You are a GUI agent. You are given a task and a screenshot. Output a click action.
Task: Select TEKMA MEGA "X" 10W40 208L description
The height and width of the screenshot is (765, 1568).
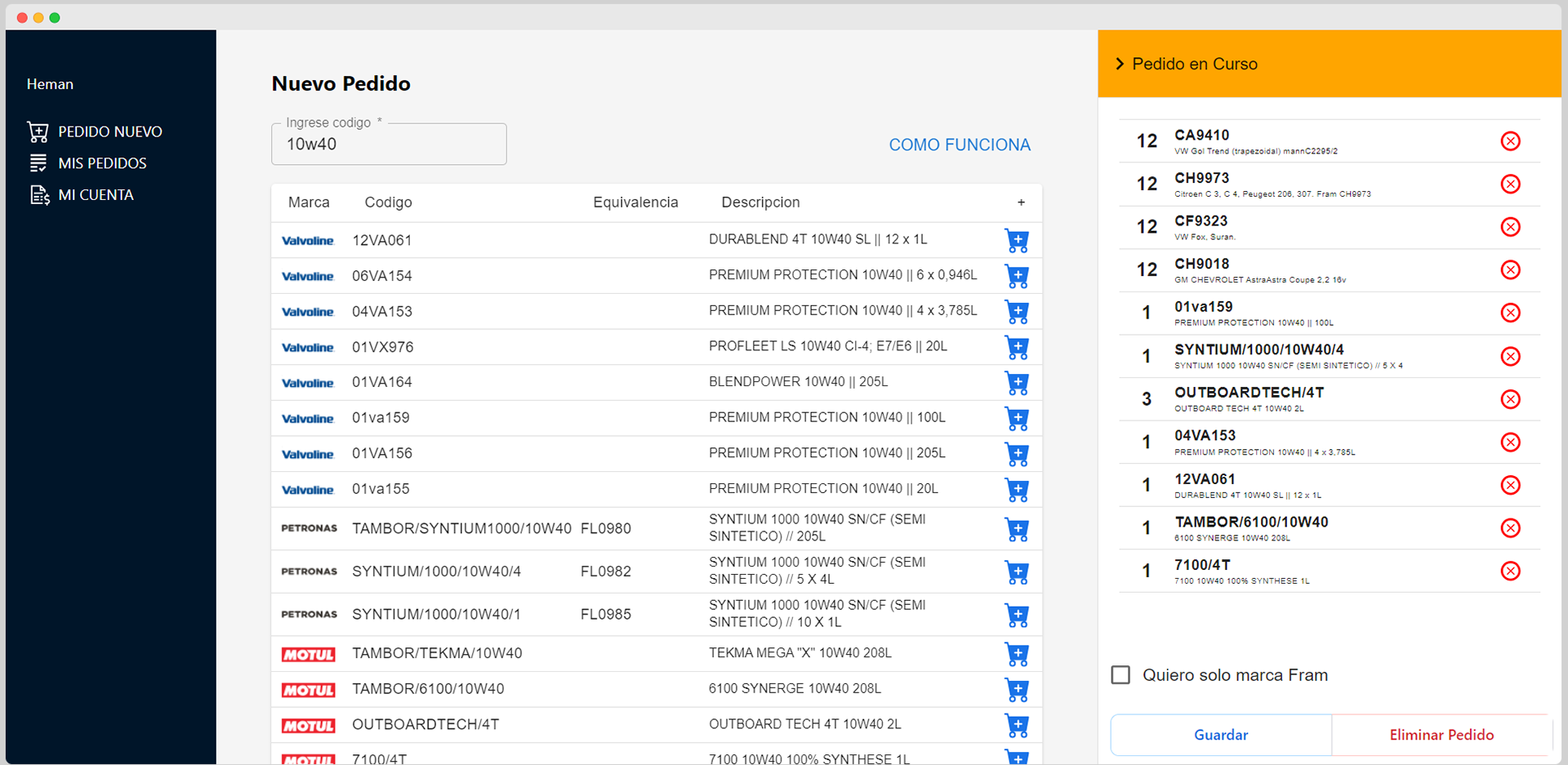pyautogui.click(x=800, y=653)
